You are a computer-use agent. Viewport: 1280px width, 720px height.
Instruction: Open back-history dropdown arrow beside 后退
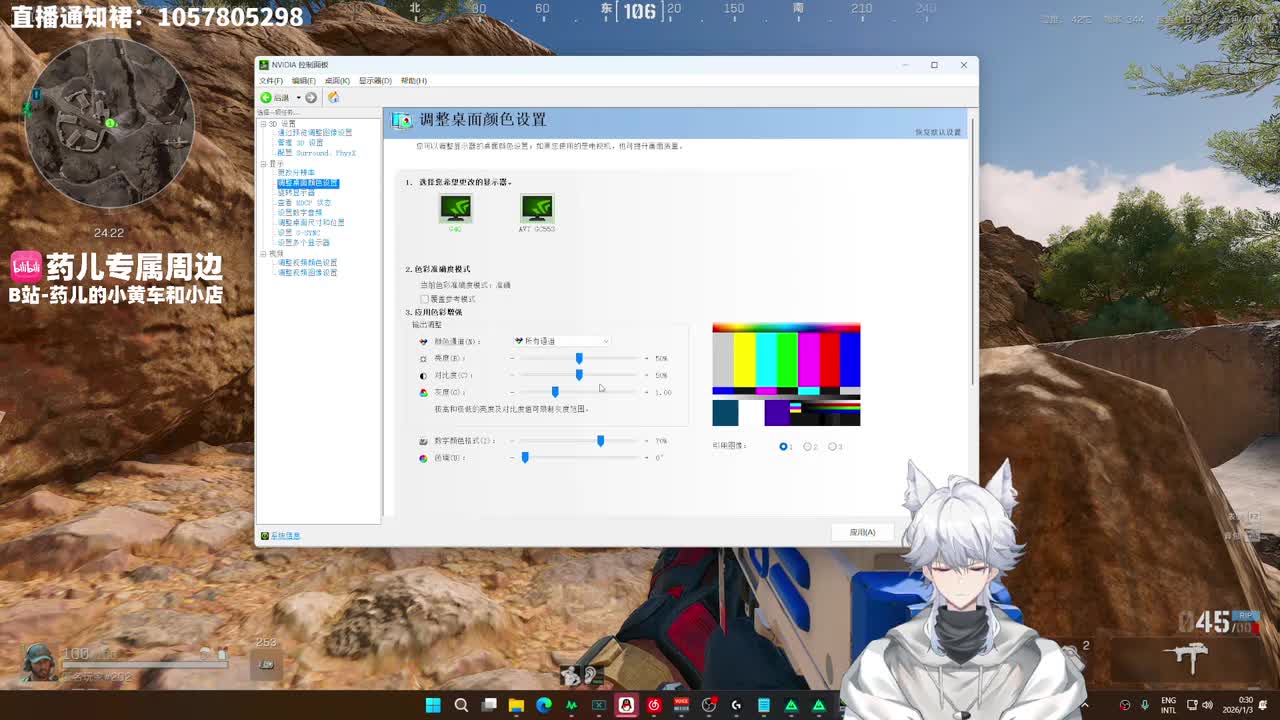pos(298,97)
